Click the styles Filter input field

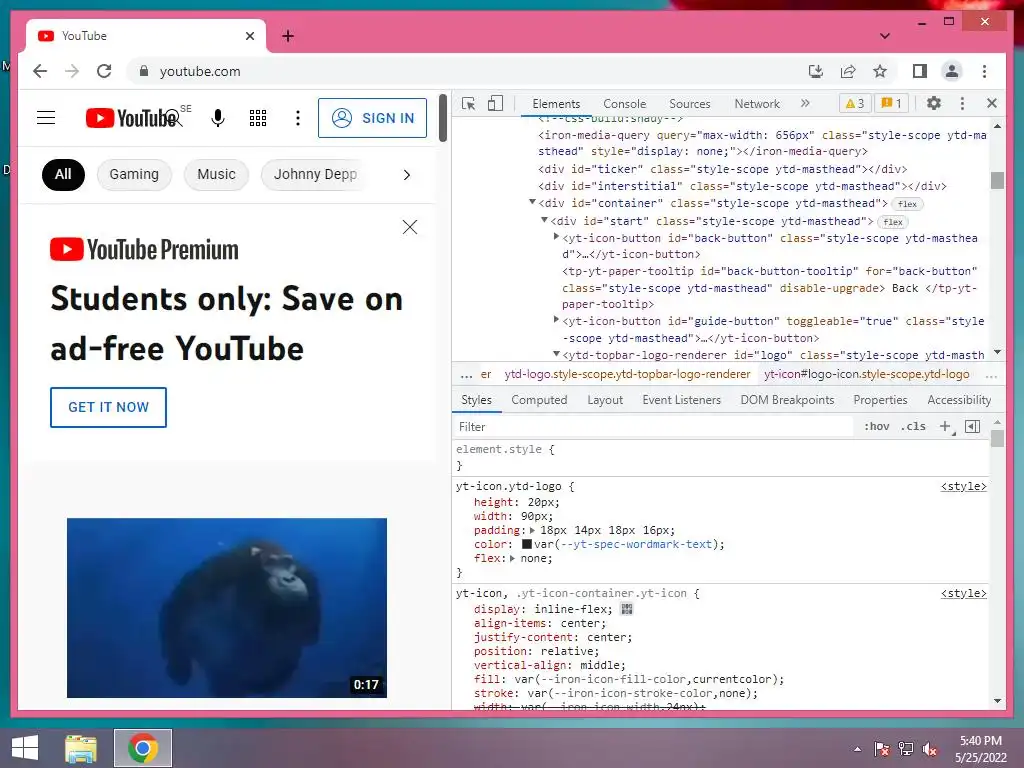click(x=653, y=426)
